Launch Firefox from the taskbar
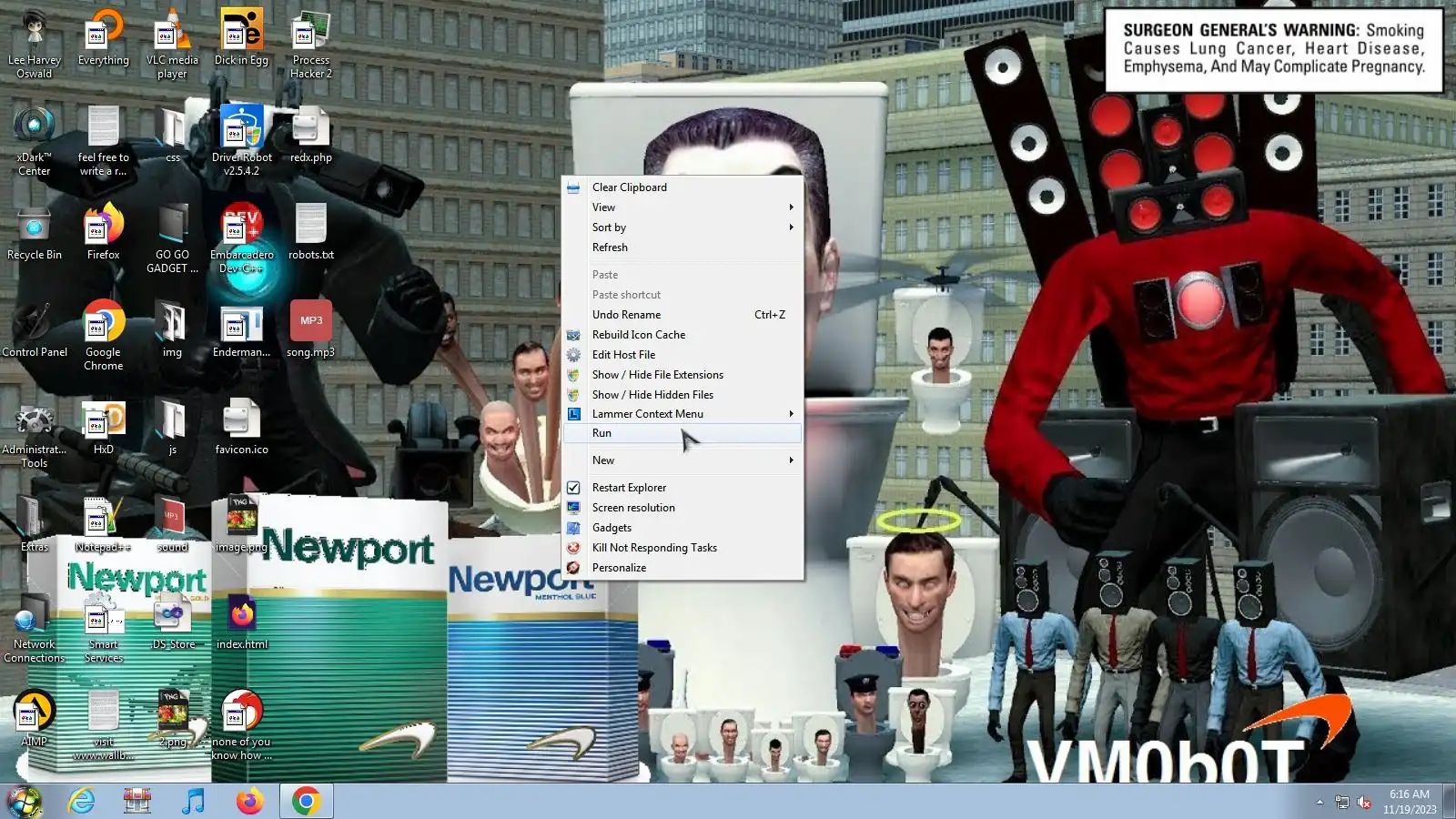The width and height of the screenshot is (1456, 819). click(249, 801)
